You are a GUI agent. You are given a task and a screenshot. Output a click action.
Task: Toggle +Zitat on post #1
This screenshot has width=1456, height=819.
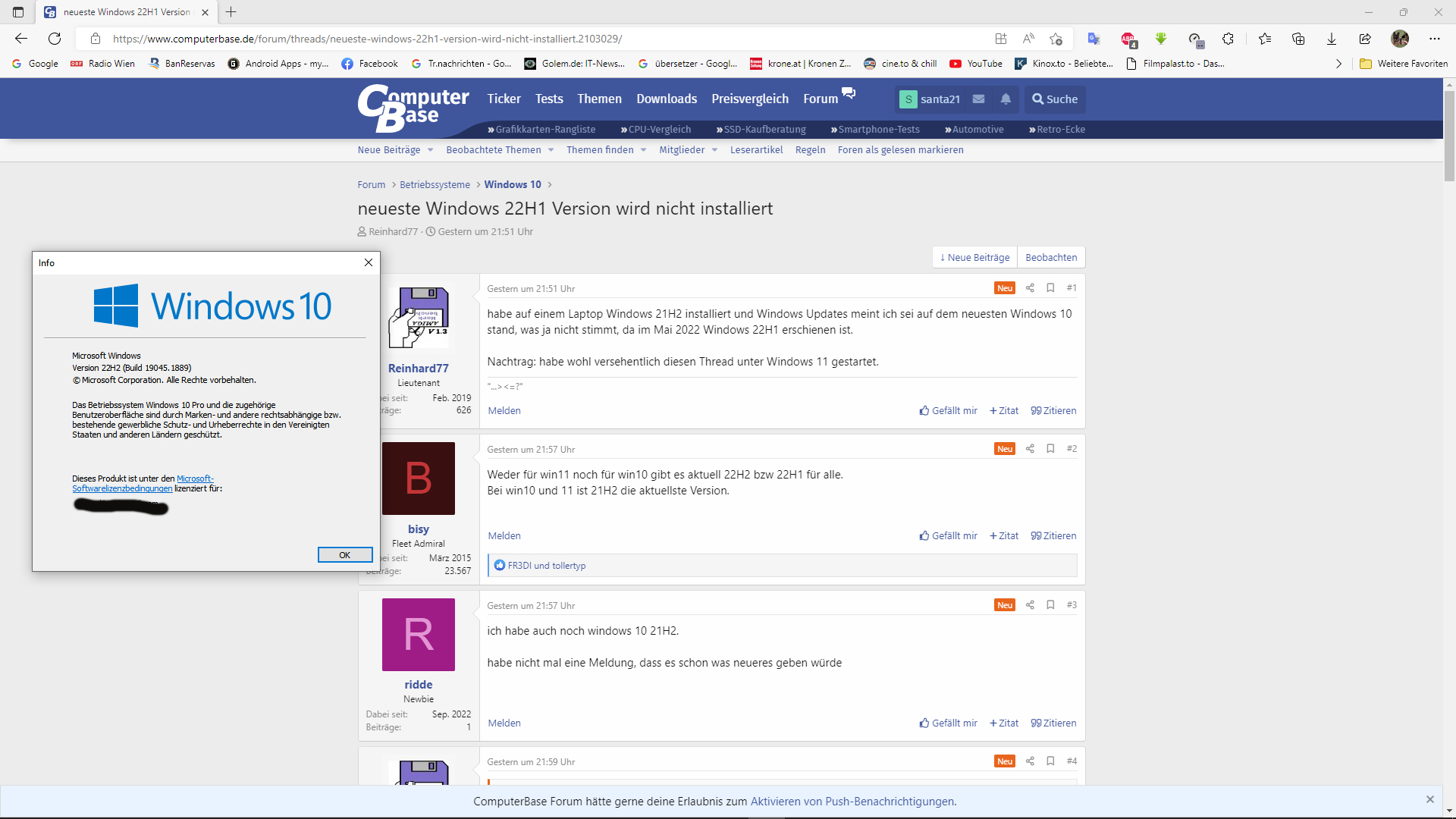click(1004, 411)
